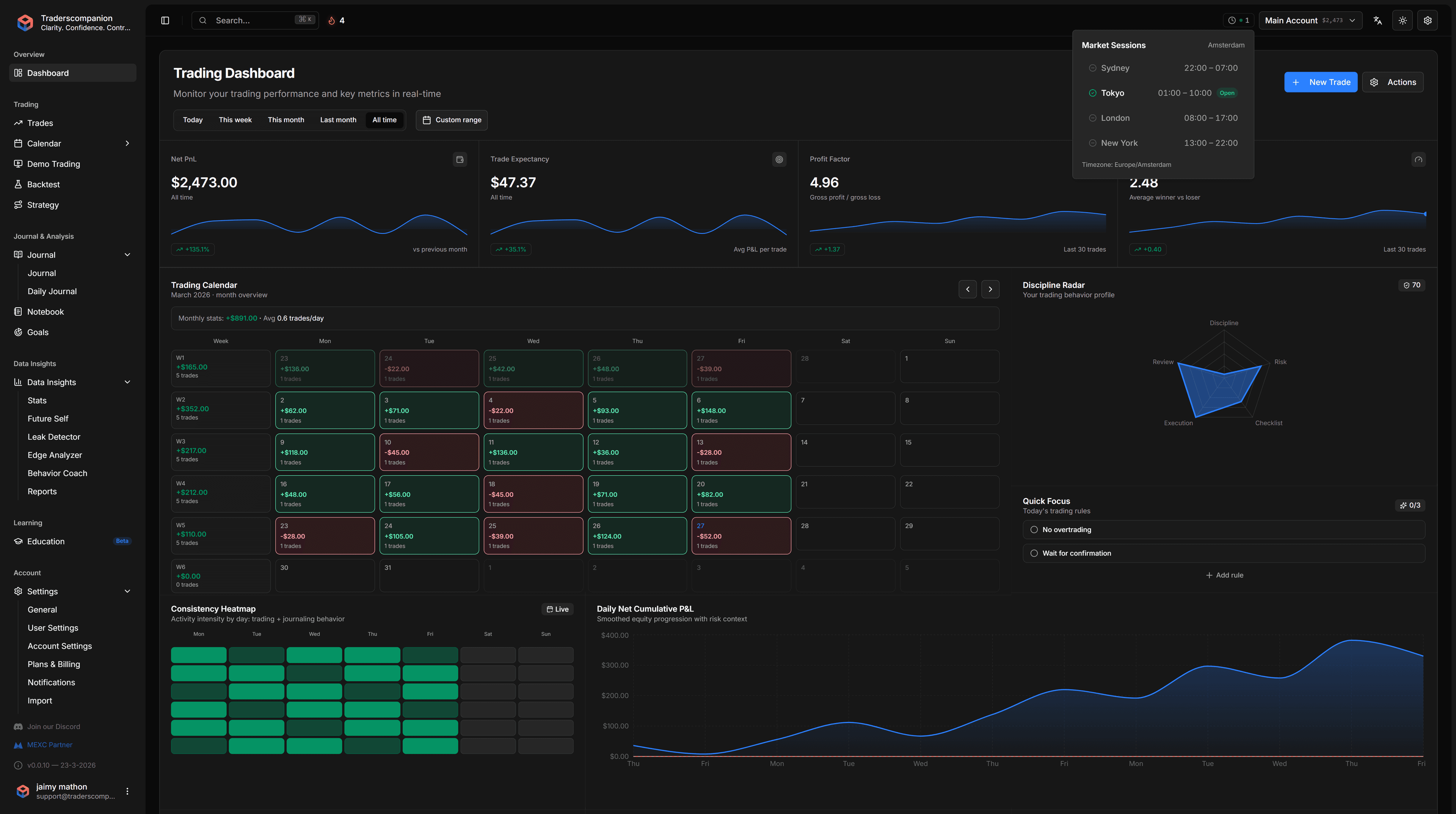Toggle the sidebar collapse icon
1456x814 pixels.
tap(165, 20)
